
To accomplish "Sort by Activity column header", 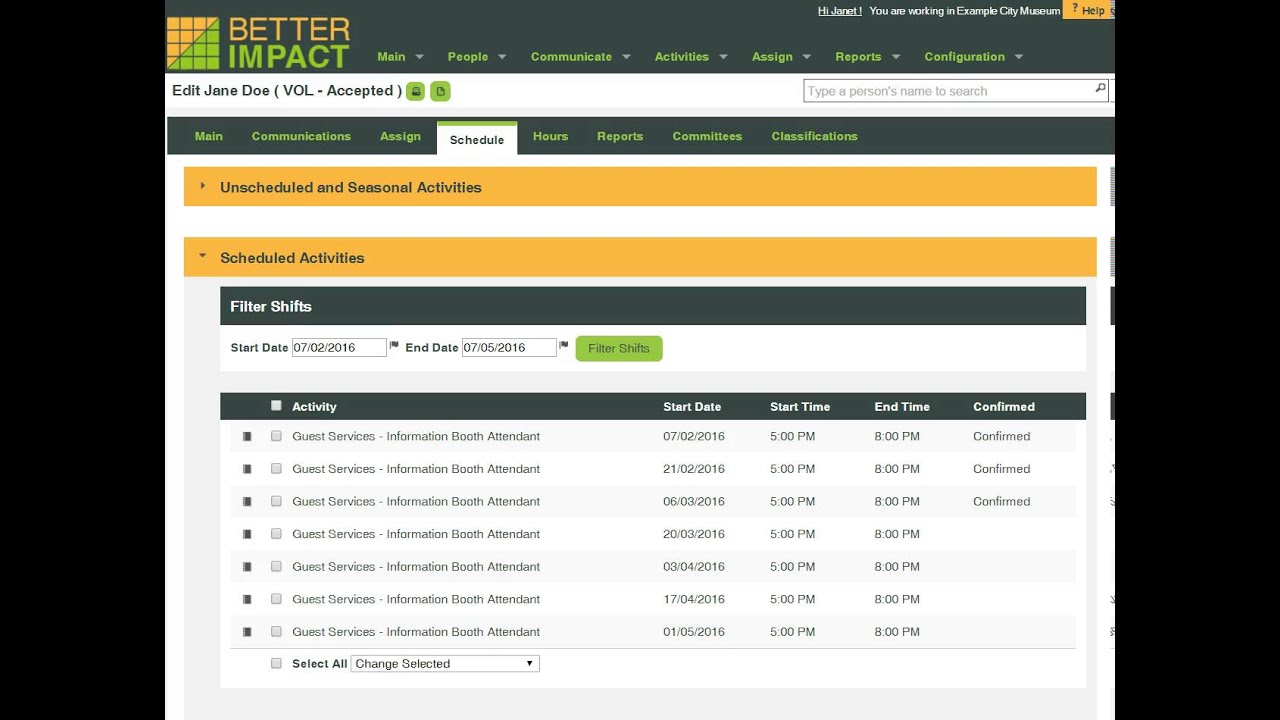I will (x=314, y=407).
